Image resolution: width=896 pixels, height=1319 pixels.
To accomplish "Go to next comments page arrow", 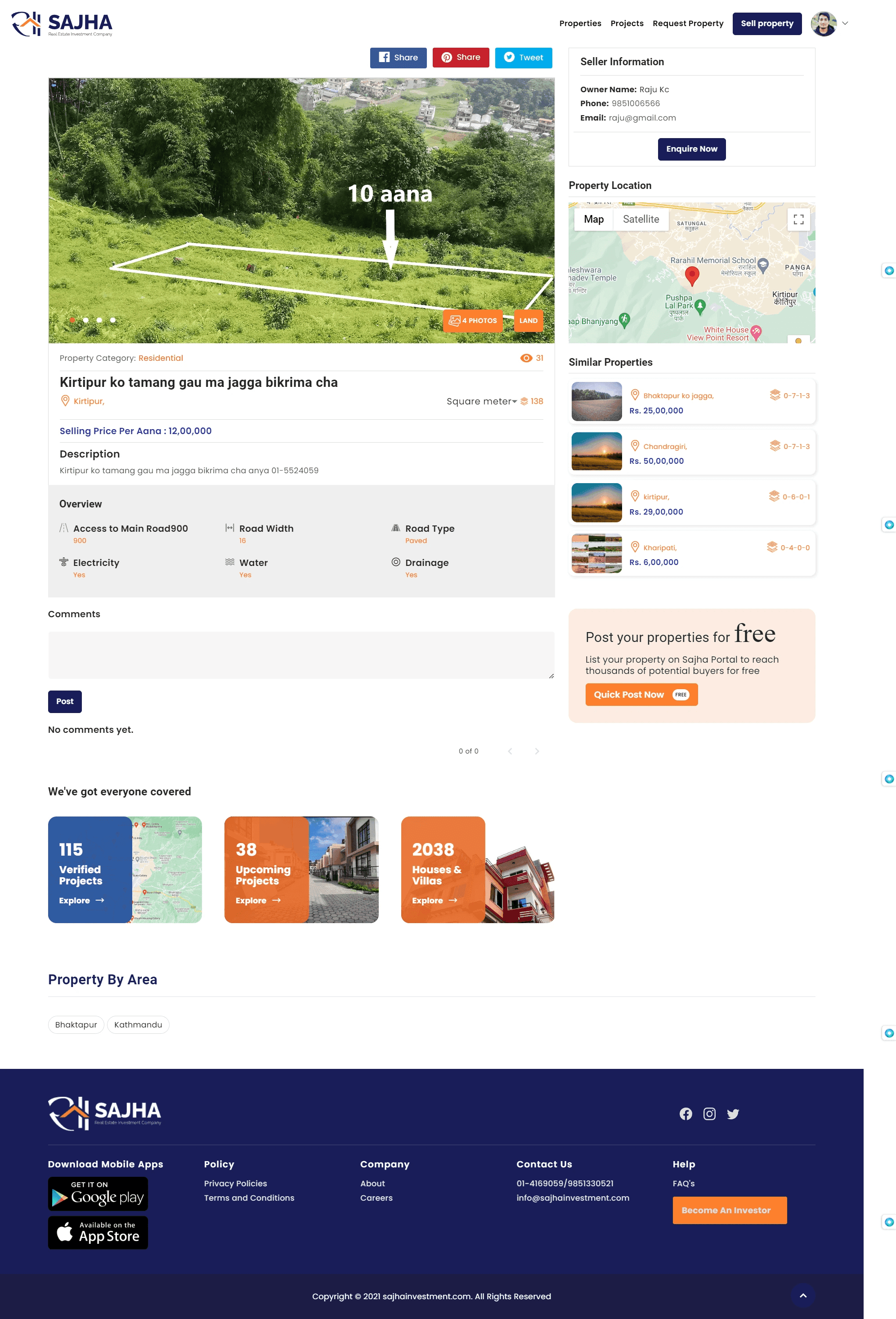I will (537, 751).
